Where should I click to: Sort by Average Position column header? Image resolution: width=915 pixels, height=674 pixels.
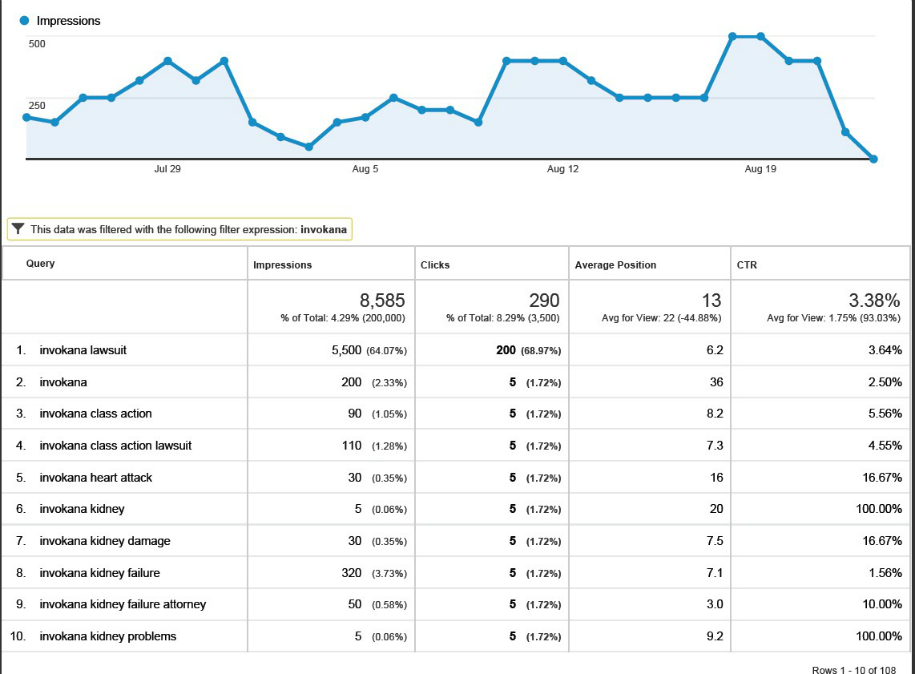pos(615,265)
